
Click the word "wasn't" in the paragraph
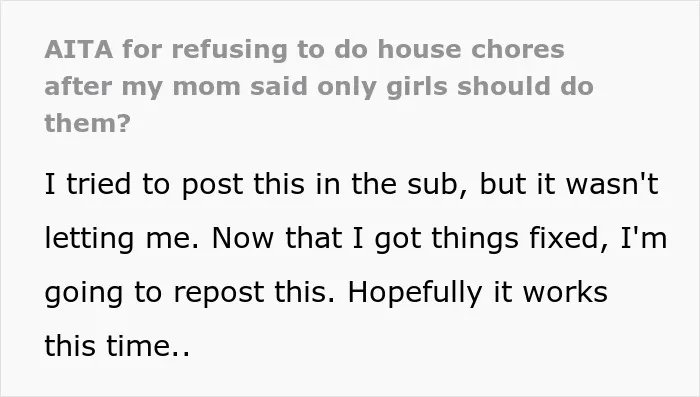612,184
